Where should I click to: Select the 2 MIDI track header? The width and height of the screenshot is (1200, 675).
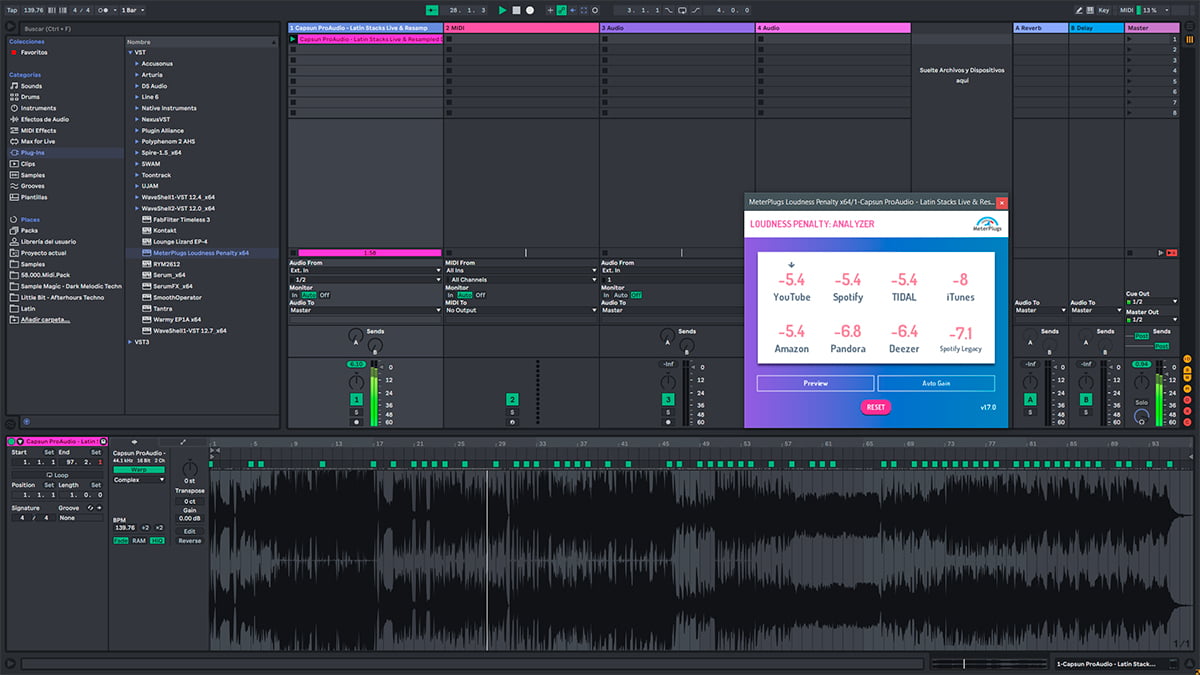[521, 28]
